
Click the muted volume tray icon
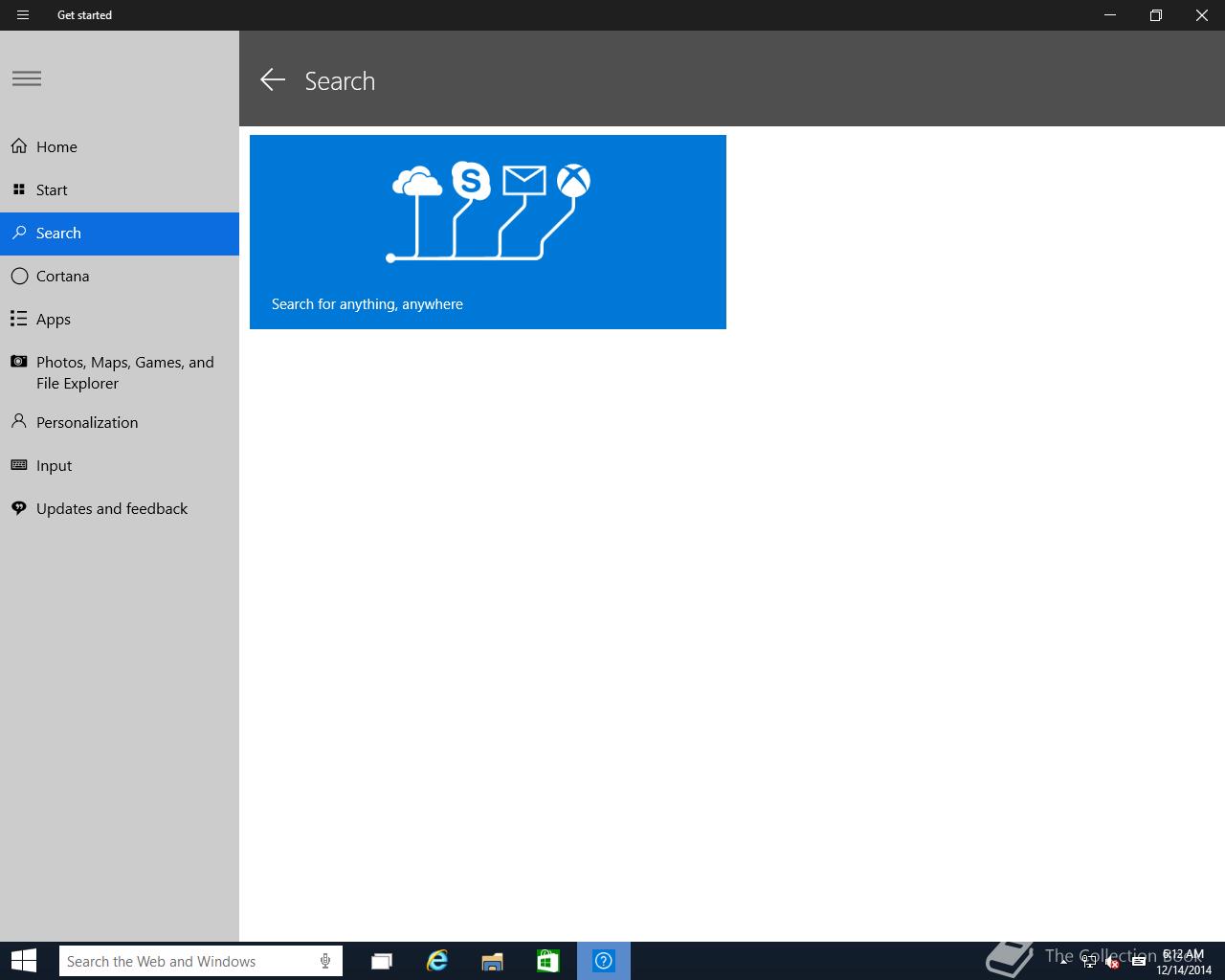[1113, 962]
